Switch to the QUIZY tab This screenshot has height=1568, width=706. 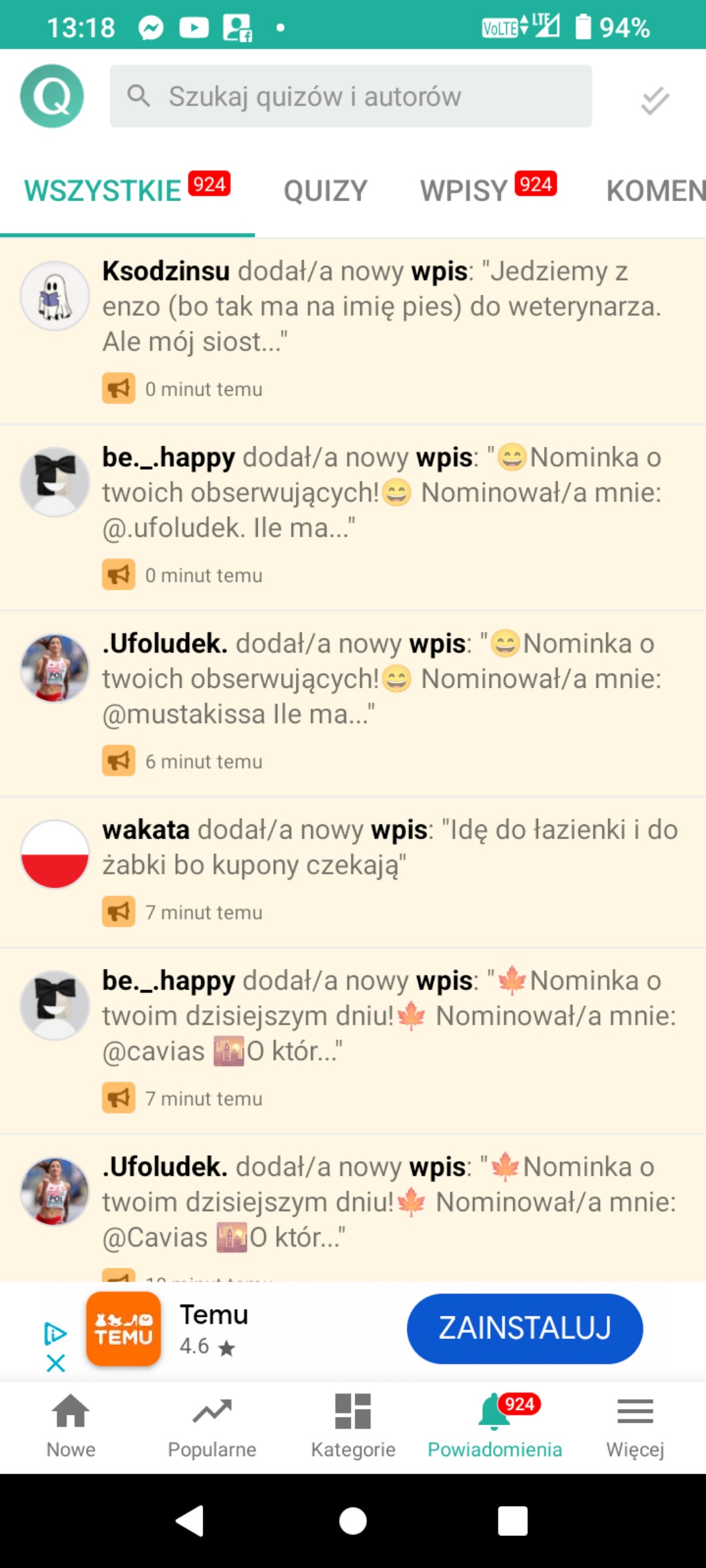326,191
